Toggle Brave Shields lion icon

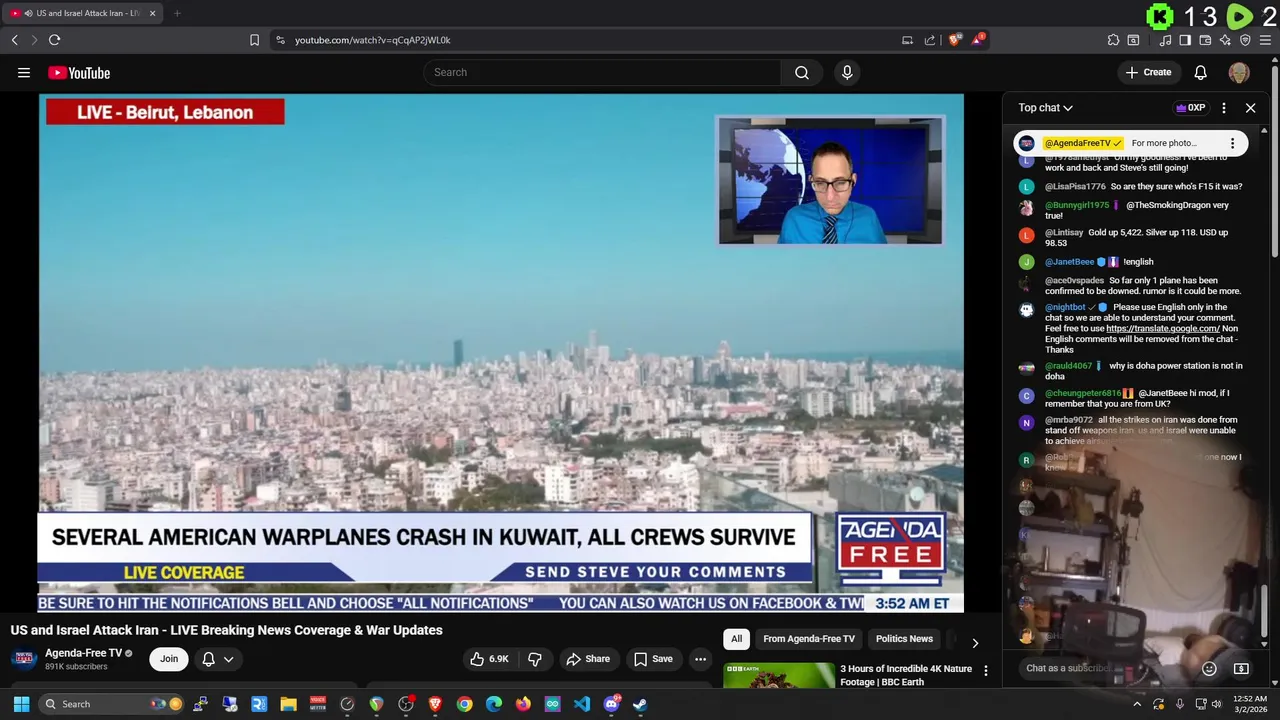(954, 40)
